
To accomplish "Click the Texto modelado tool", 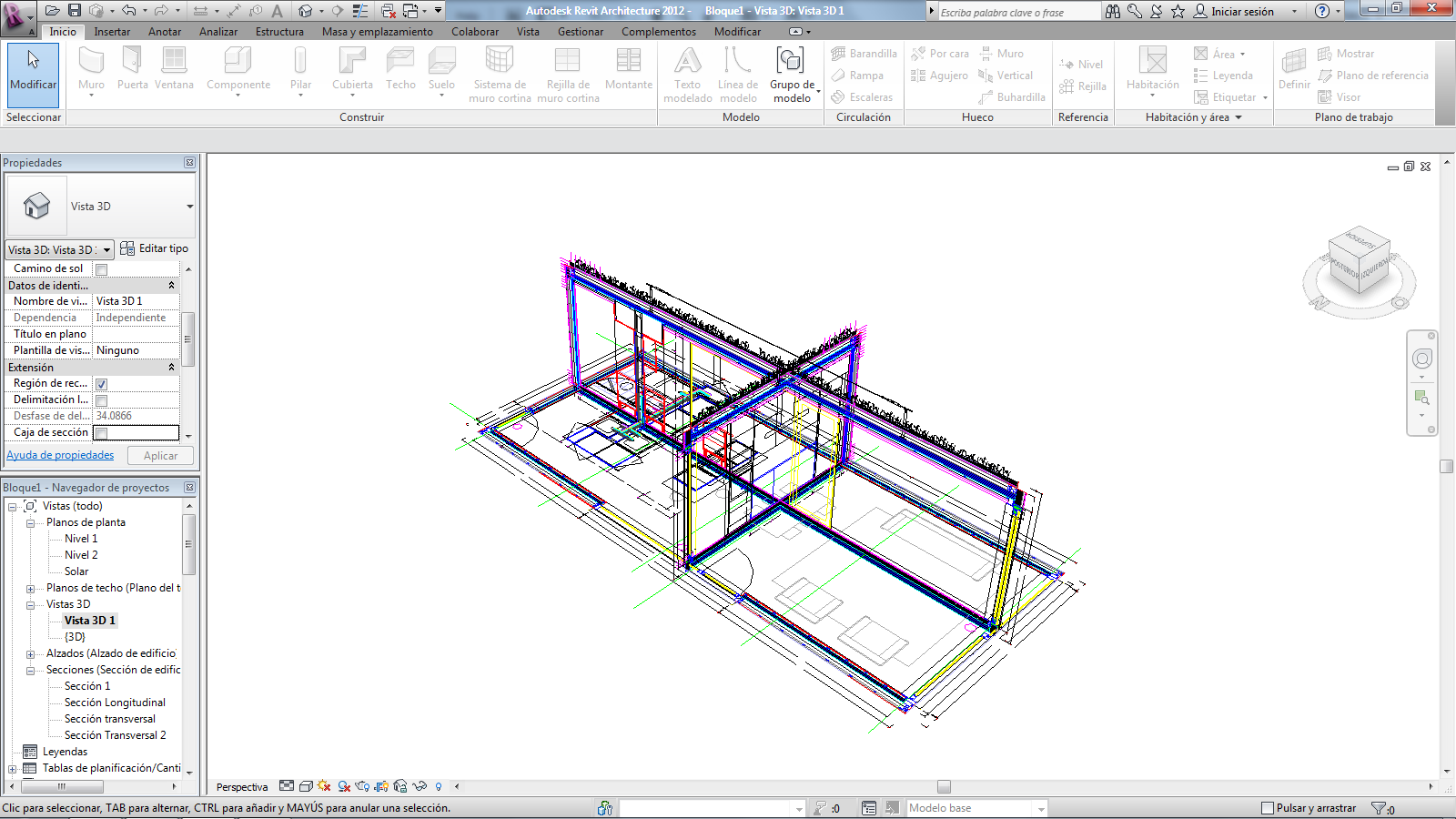I will (687, 73).
